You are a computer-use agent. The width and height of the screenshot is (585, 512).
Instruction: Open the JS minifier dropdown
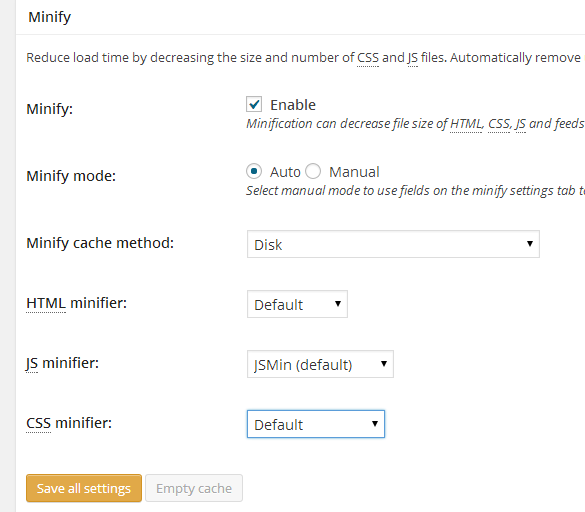click(x=320, y=364)
